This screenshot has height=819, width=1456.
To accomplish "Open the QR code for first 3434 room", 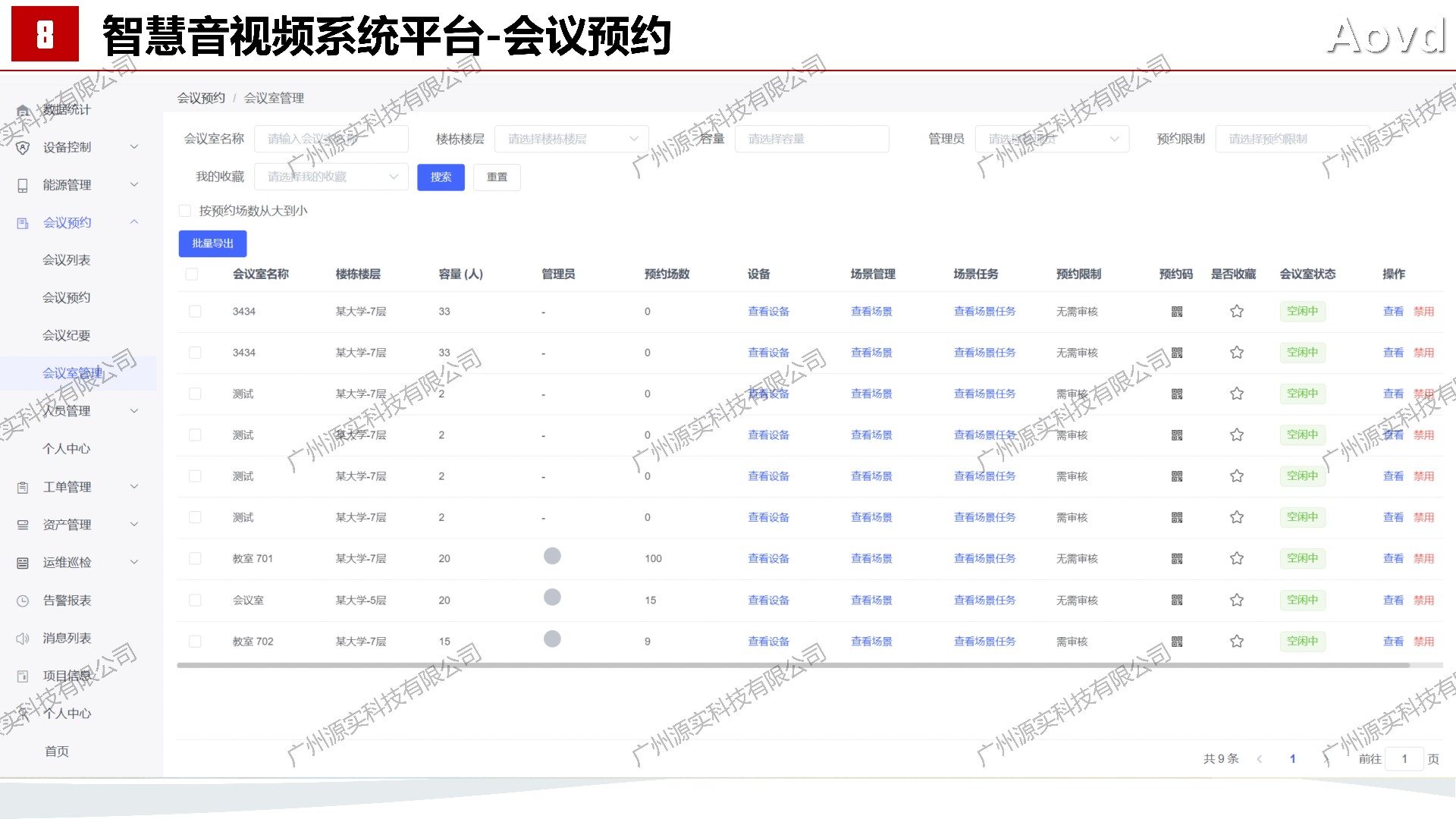I will pos(1176,312).
